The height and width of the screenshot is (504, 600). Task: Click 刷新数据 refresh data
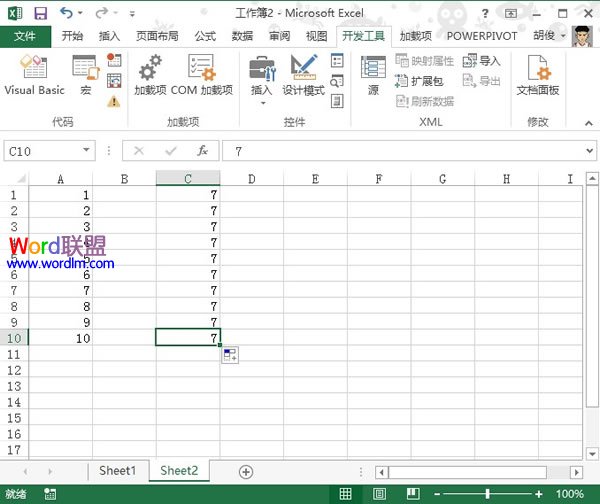pyautogui.click(x=424, y=101)
